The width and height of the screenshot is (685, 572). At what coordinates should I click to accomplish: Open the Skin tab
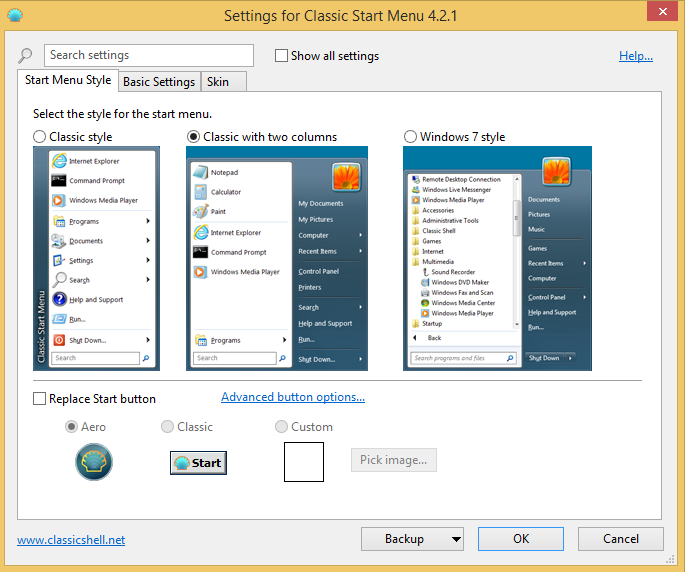tap(224, 82)
